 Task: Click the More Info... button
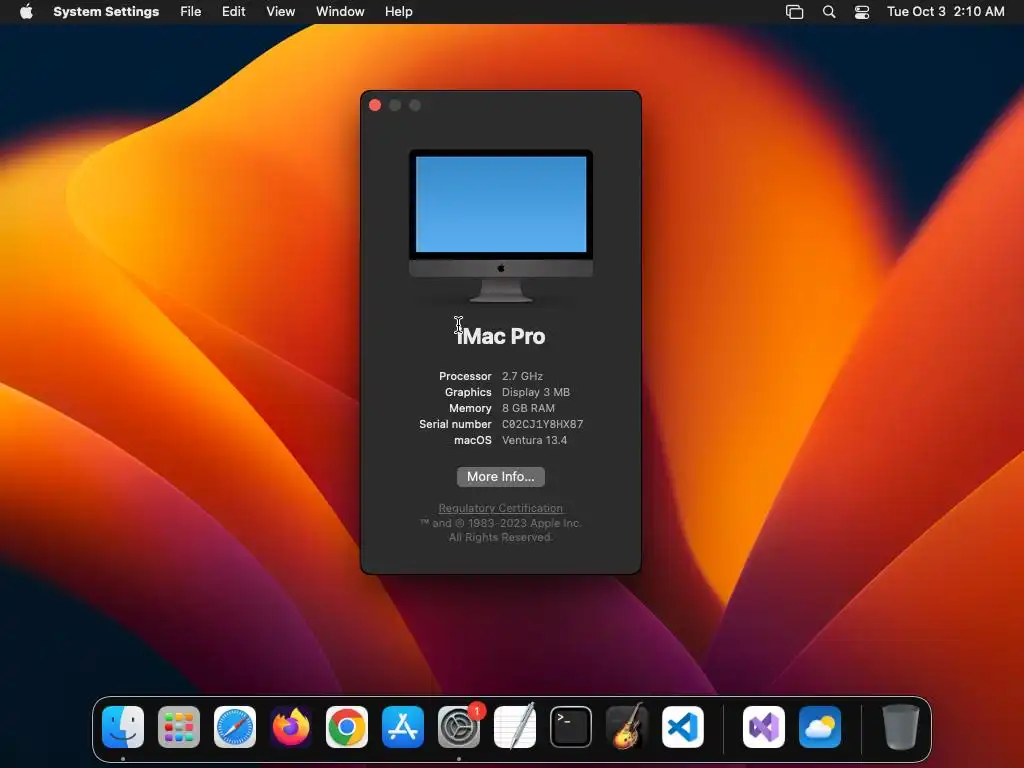[501, 477]
